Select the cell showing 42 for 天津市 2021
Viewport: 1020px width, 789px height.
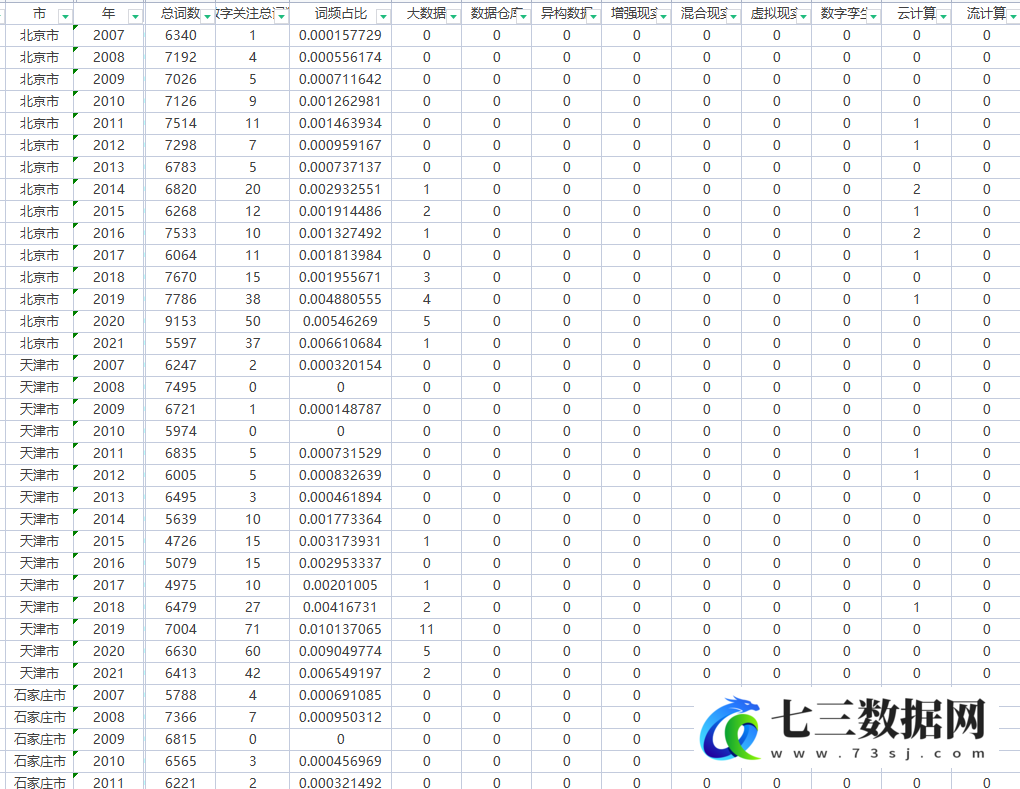point(252,673)
